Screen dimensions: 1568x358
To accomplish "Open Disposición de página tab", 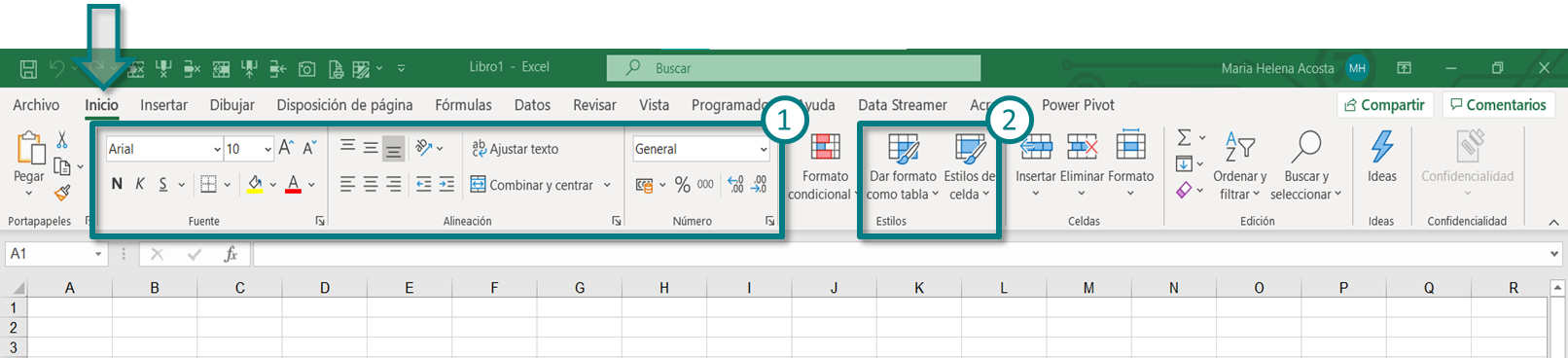I will (x=344, y=105).
